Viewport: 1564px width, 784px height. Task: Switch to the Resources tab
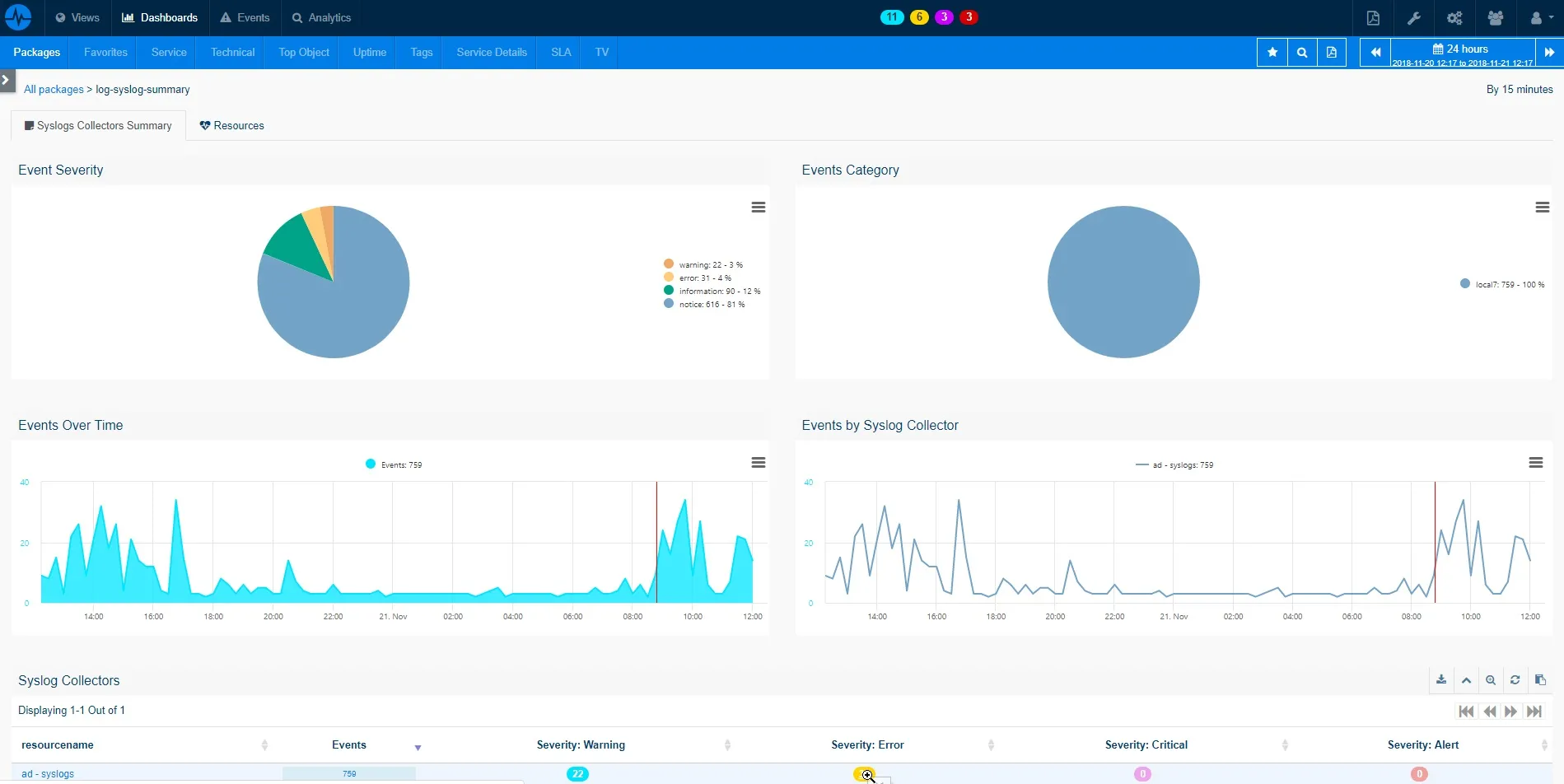(x=231, y=126)
